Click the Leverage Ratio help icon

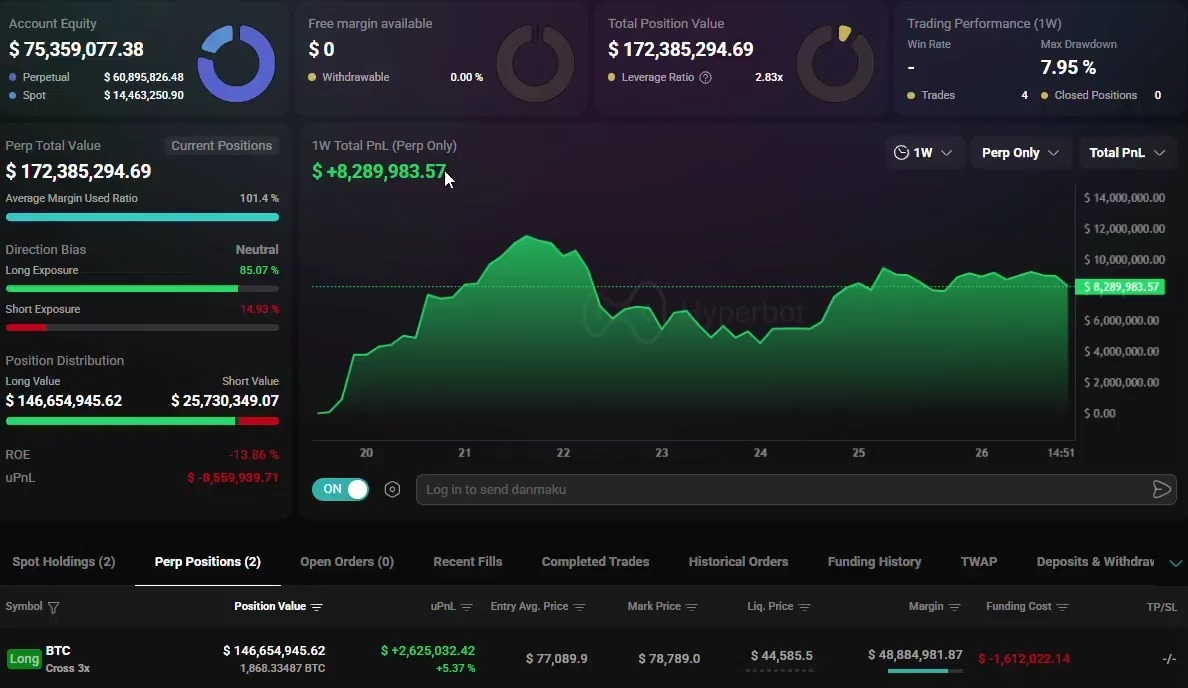coord(705,77)
